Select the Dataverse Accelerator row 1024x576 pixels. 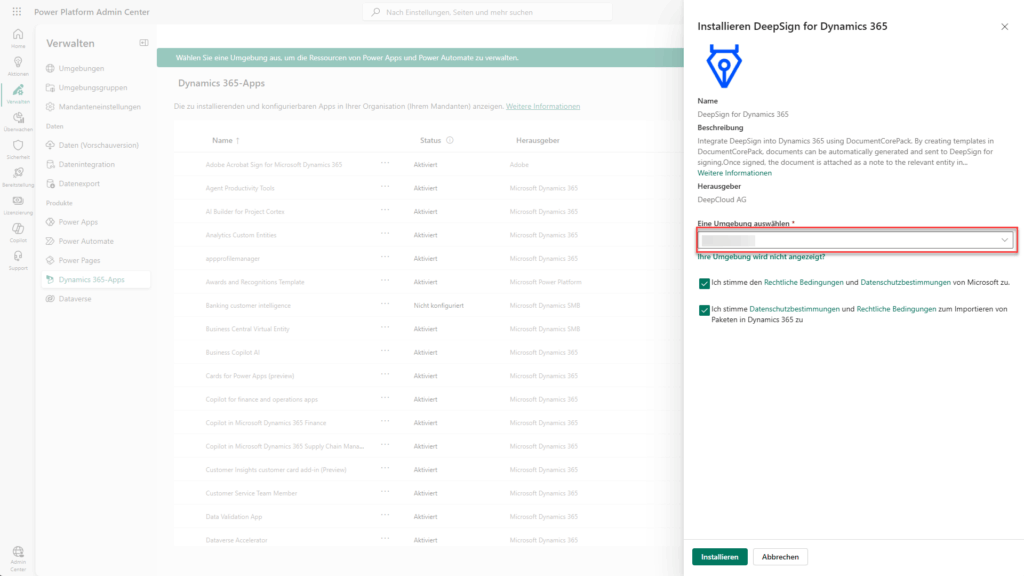click(428, 540)
